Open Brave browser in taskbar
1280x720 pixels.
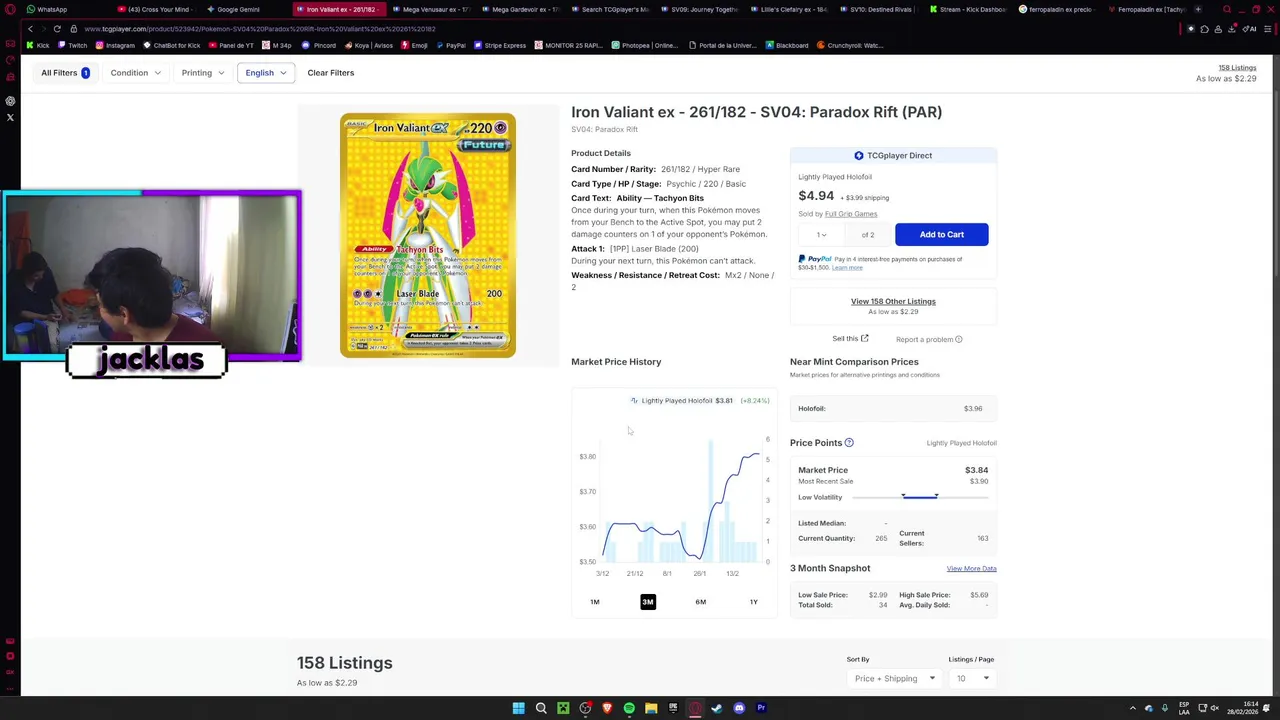607,708
